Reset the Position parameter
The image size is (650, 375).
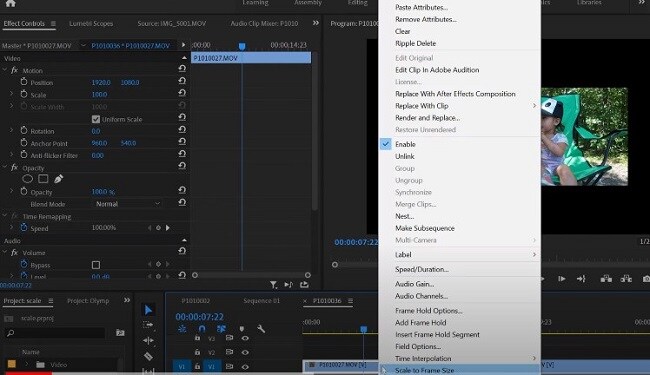(182, 81)
